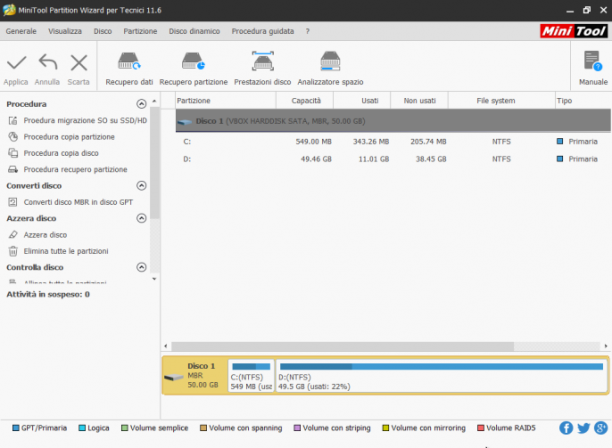Collapse the Converti disco section
The width and height of the screenshot is (612, 448).
pyautogui.click(x=141, y=185)
